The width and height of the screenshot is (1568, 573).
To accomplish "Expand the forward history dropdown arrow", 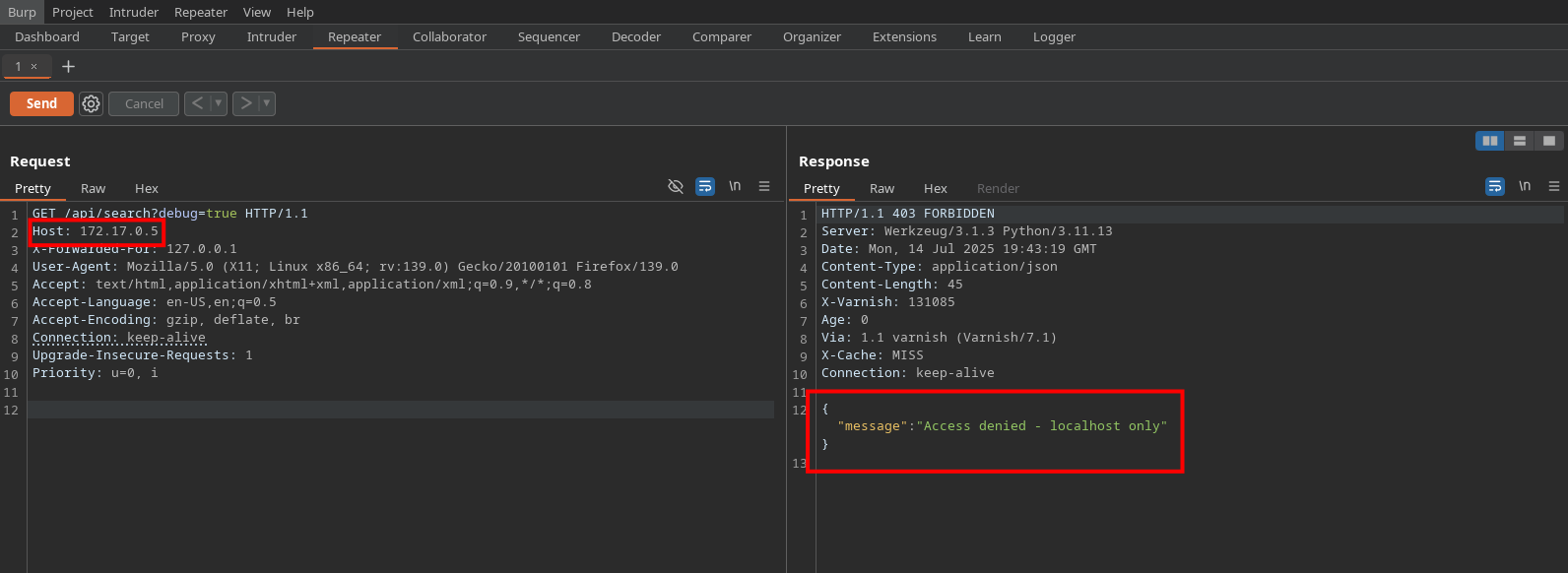I will [x=267, y=103].
